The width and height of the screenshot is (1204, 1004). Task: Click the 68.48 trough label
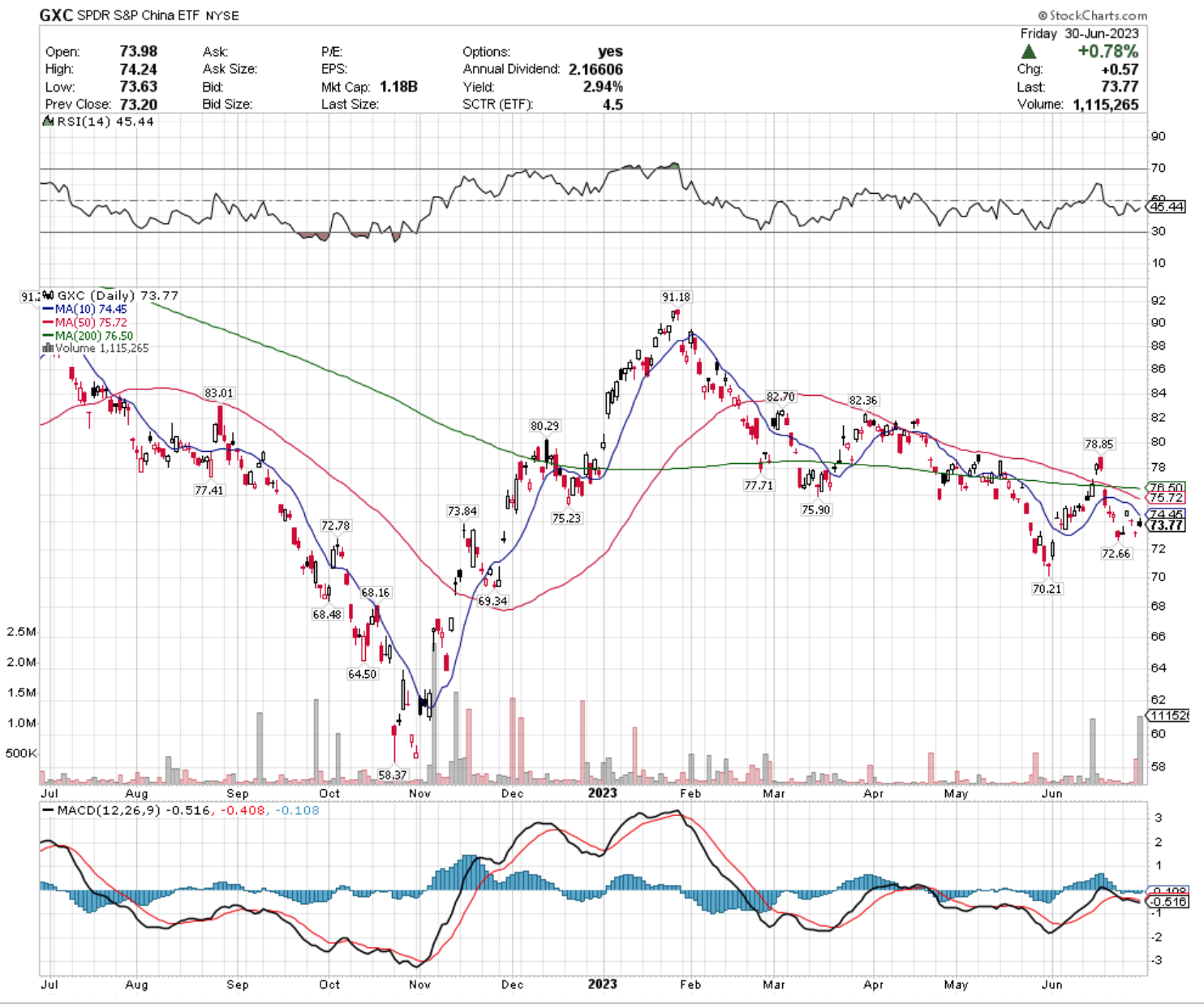[327, 615]
